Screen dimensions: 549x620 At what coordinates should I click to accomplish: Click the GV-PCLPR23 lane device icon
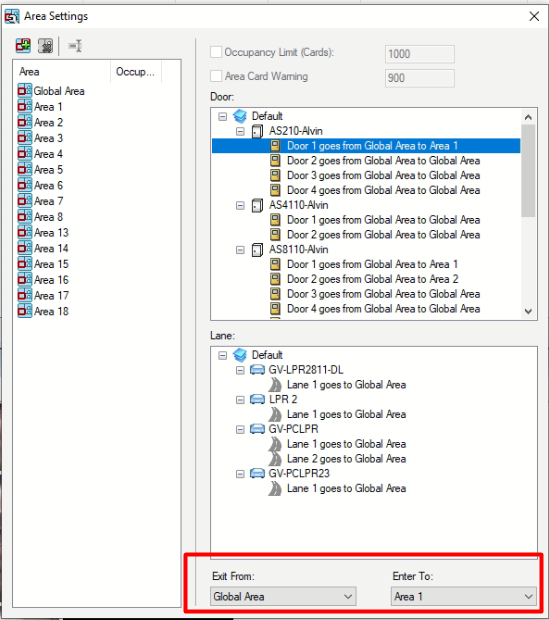(257, 473)
